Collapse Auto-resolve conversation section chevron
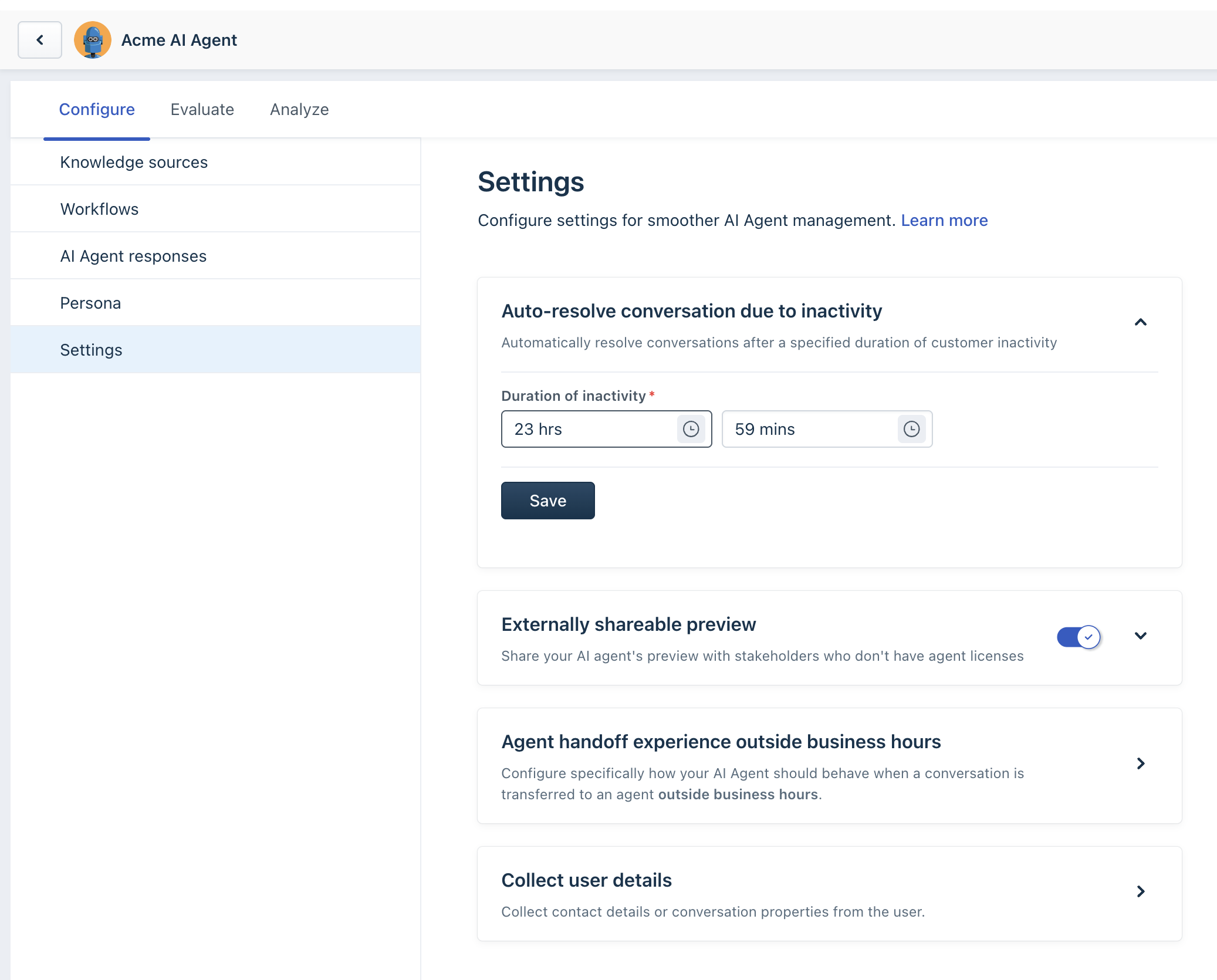Viewport: 1217px width, 980px height. pos(1140,322)
